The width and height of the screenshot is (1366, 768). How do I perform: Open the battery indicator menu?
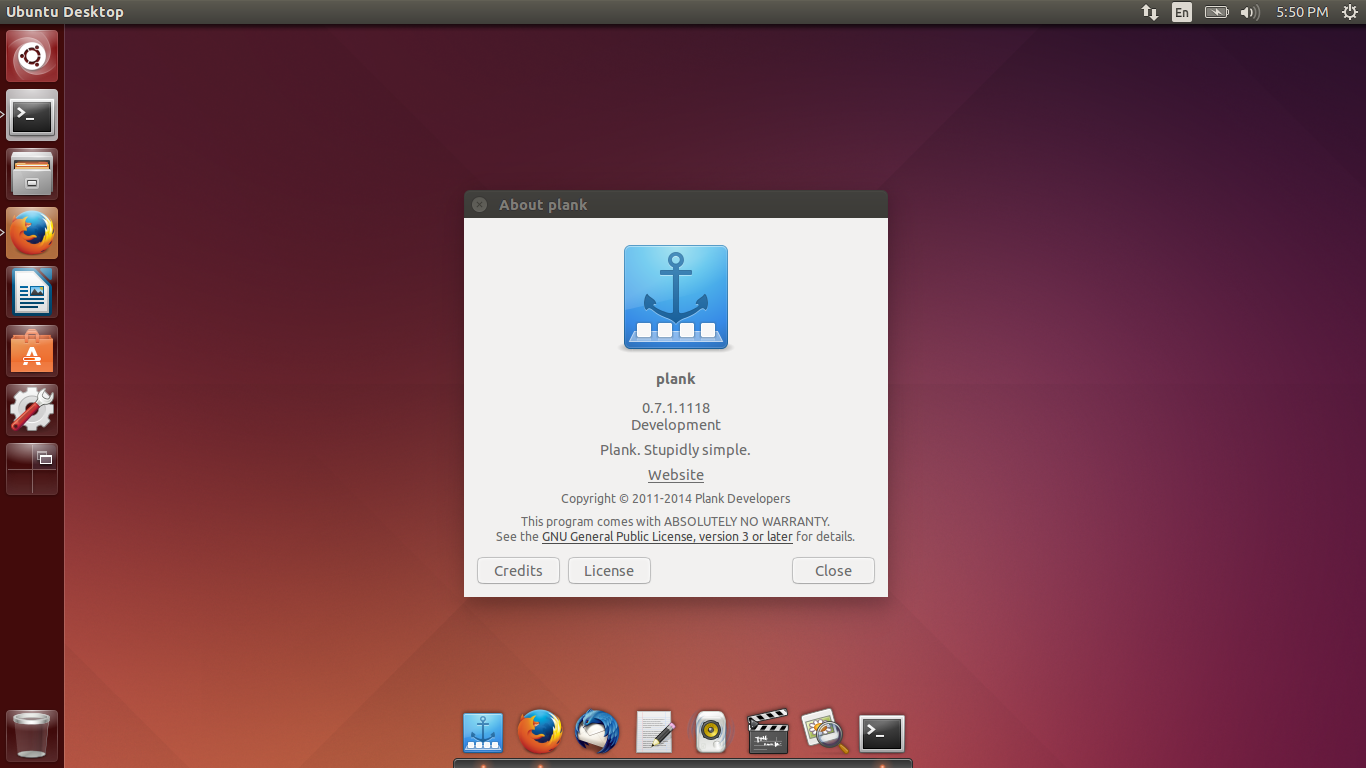(1216, 12)
